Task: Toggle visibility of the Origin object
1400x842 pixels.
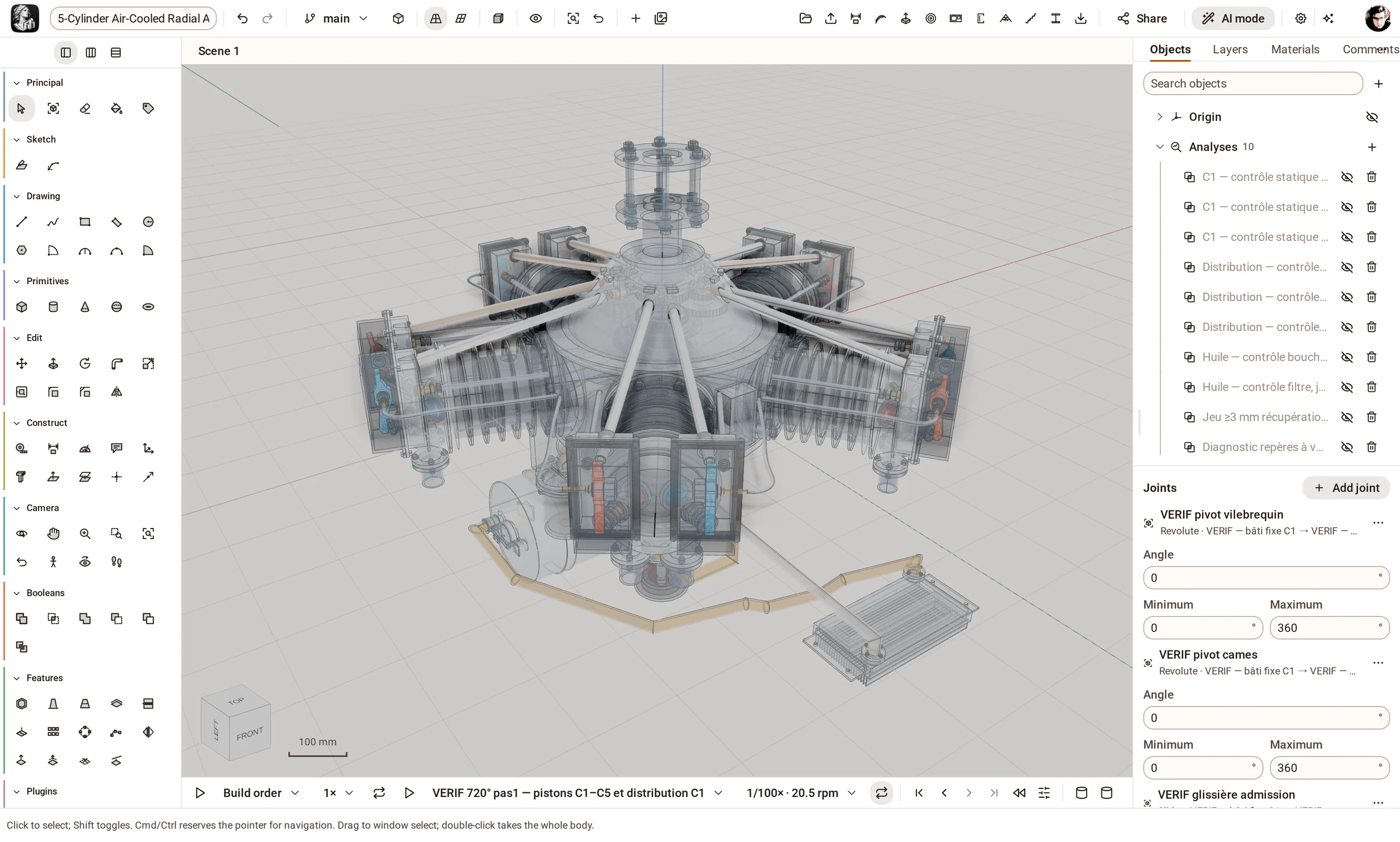Action: pos(1372,117)
